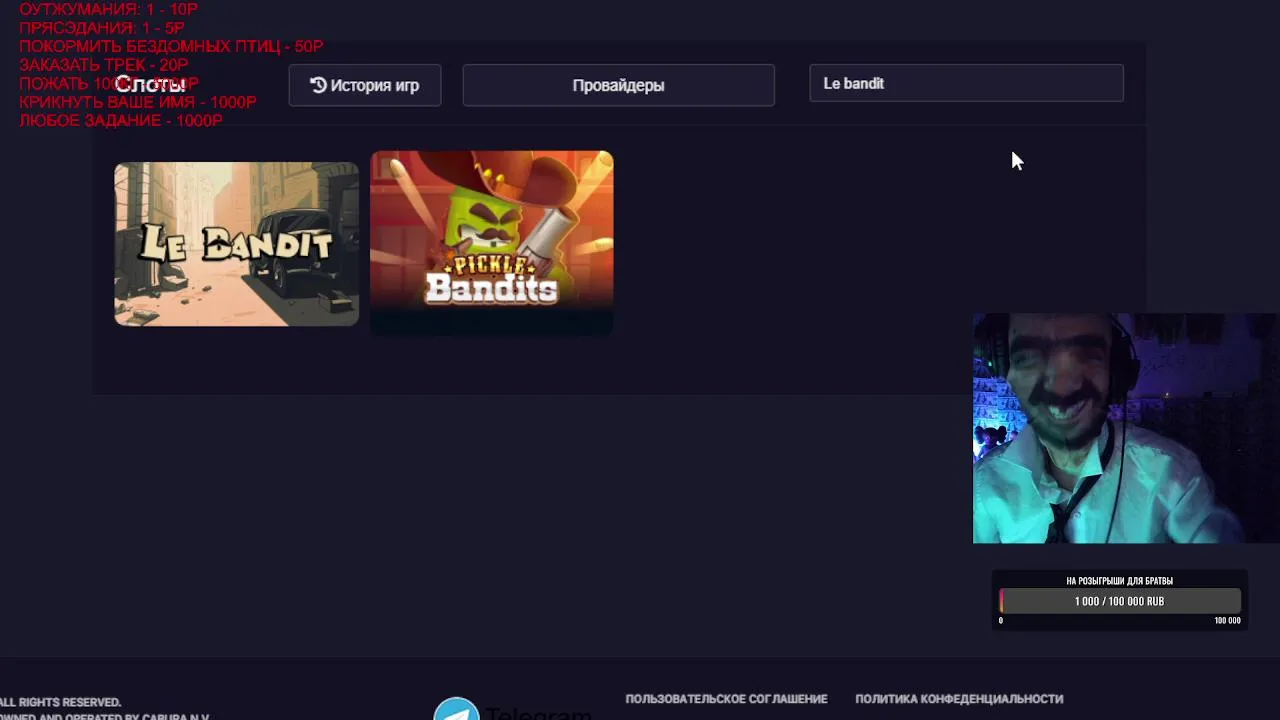
Task: Open the Le Bandit slot game
Action: pos(236,244)
